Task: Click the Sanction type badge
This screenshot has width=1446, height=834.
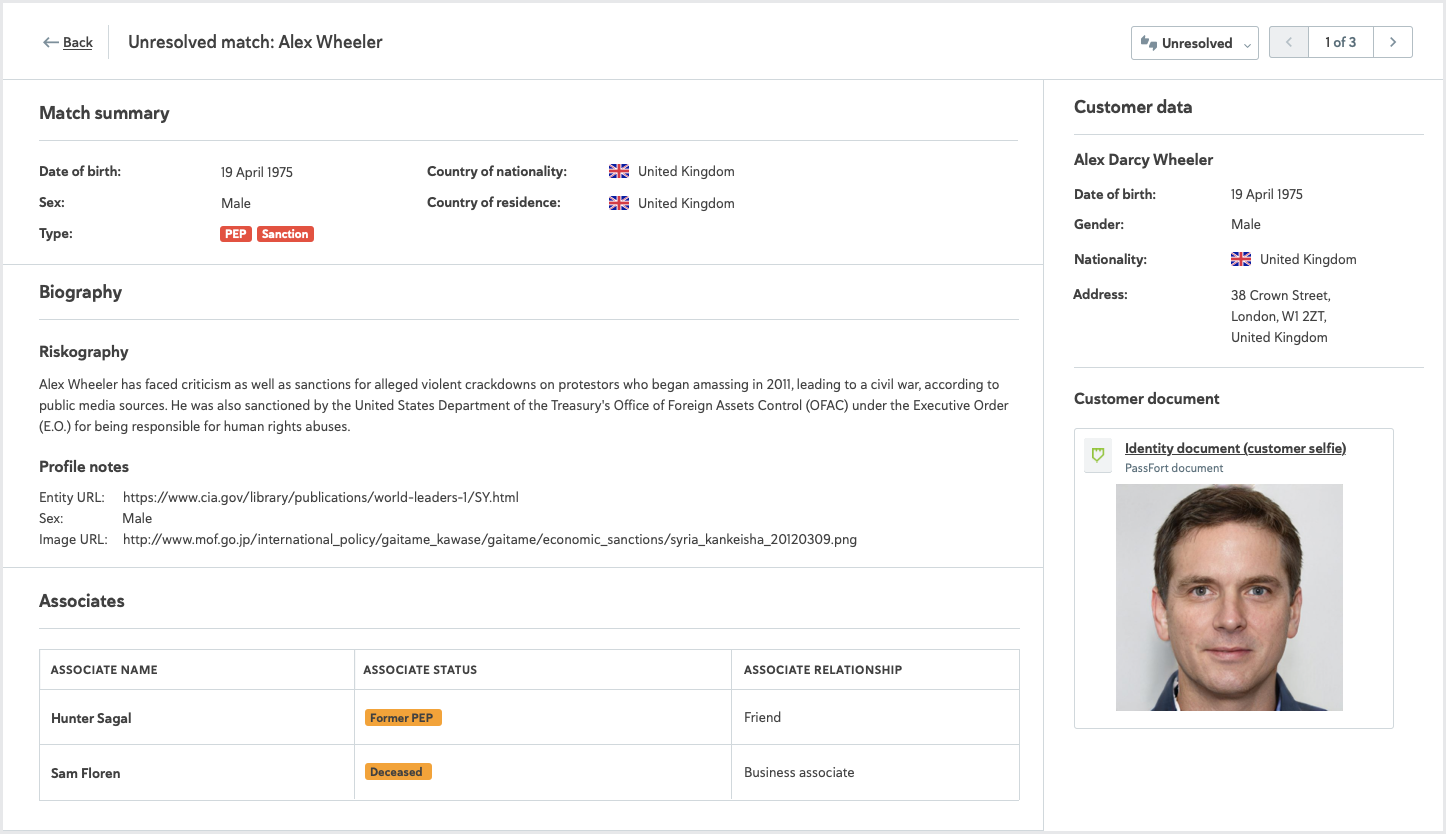Action: (285, 234)
